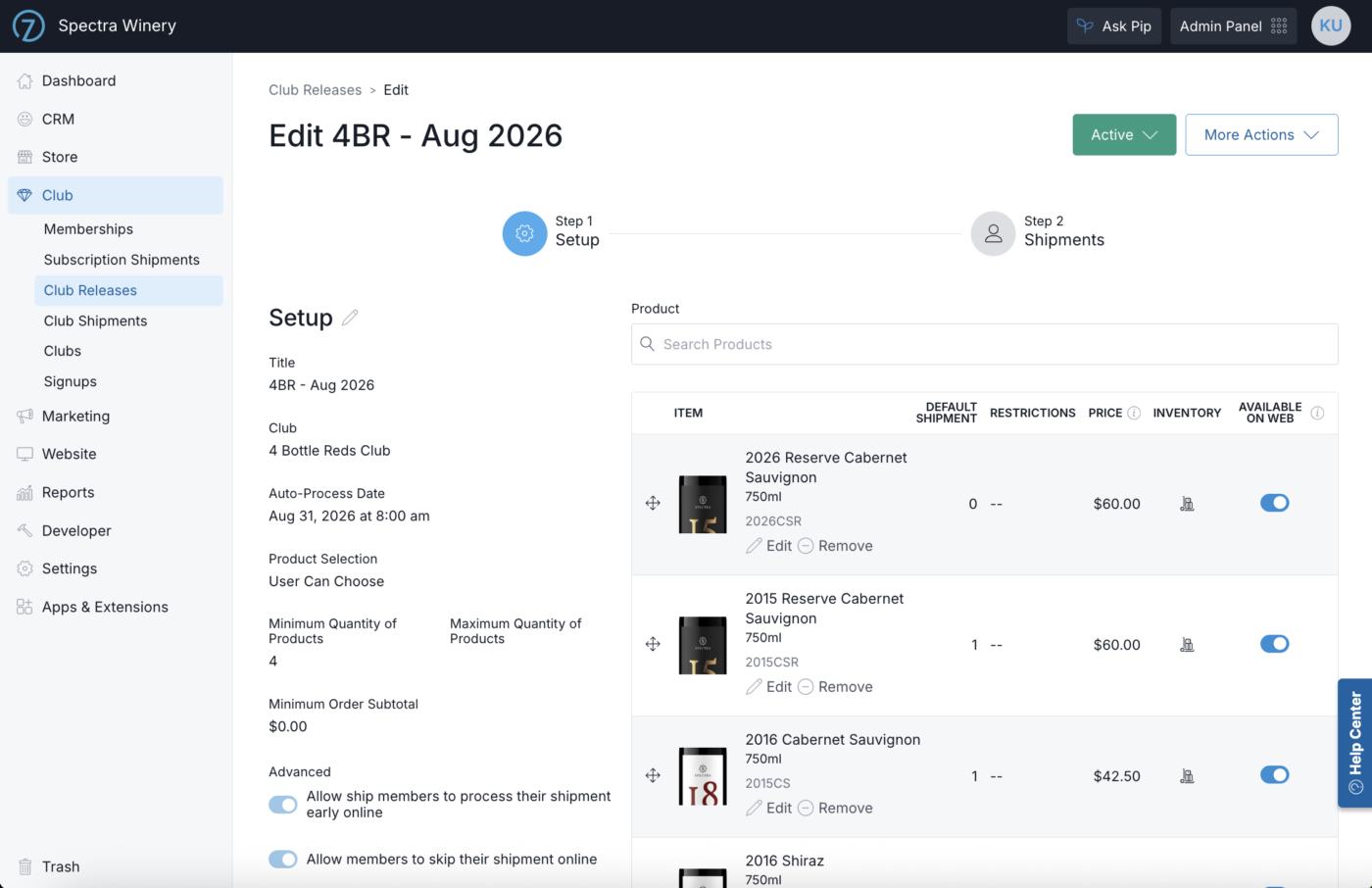The width and height of the screenshot is (1372, 888).
Task: Remove the 2016 Cabernet Sauvignon item
Action: (x=835, y=808)
